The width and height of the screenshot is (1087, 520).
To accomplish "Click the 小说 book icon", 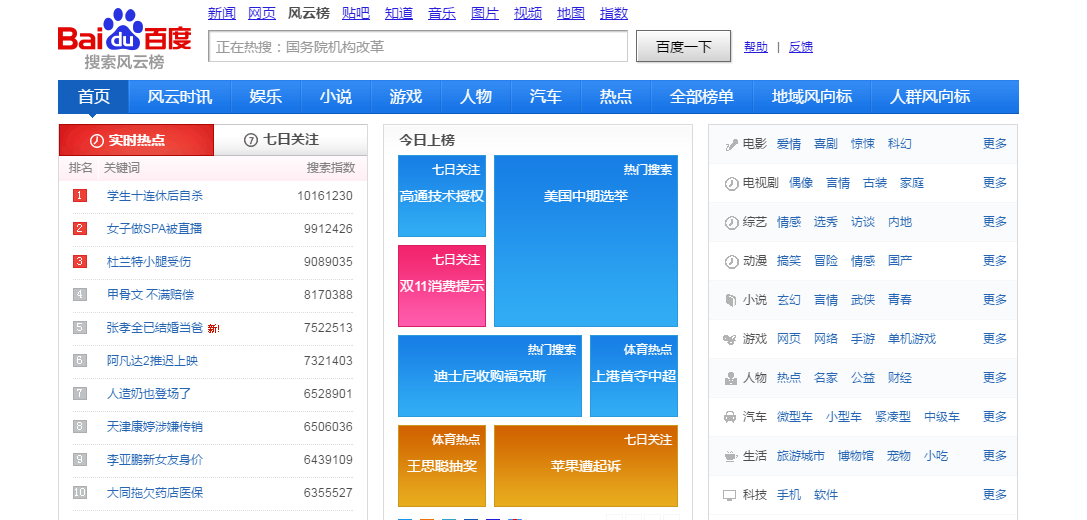I will [731, 300].
